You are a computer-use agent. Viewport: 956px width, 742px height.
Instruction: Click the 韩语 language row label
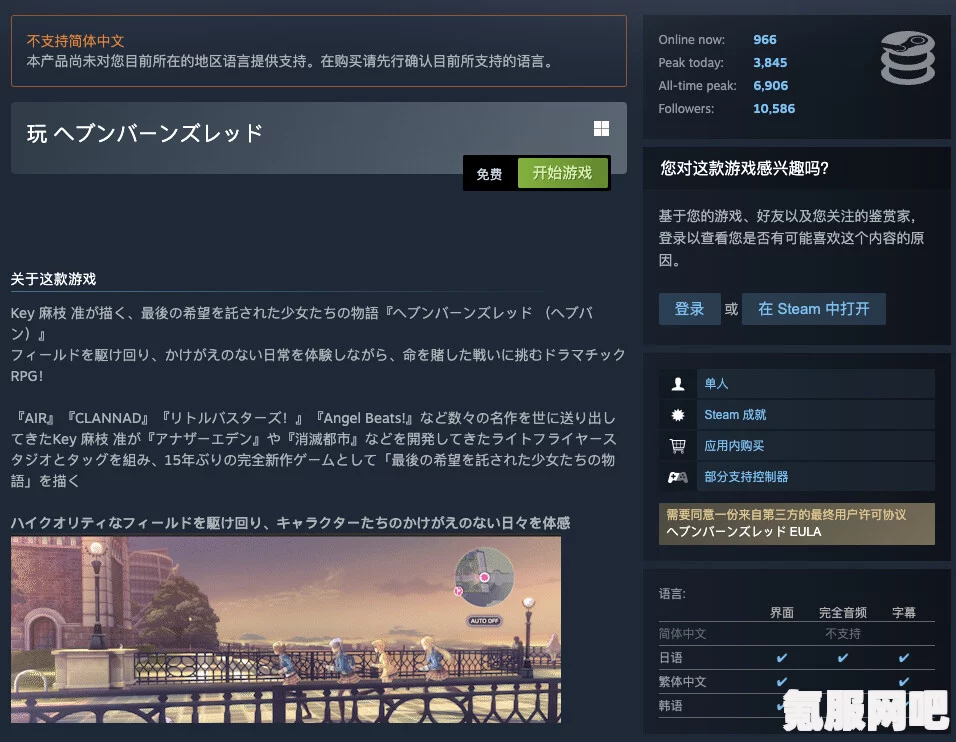671,705
